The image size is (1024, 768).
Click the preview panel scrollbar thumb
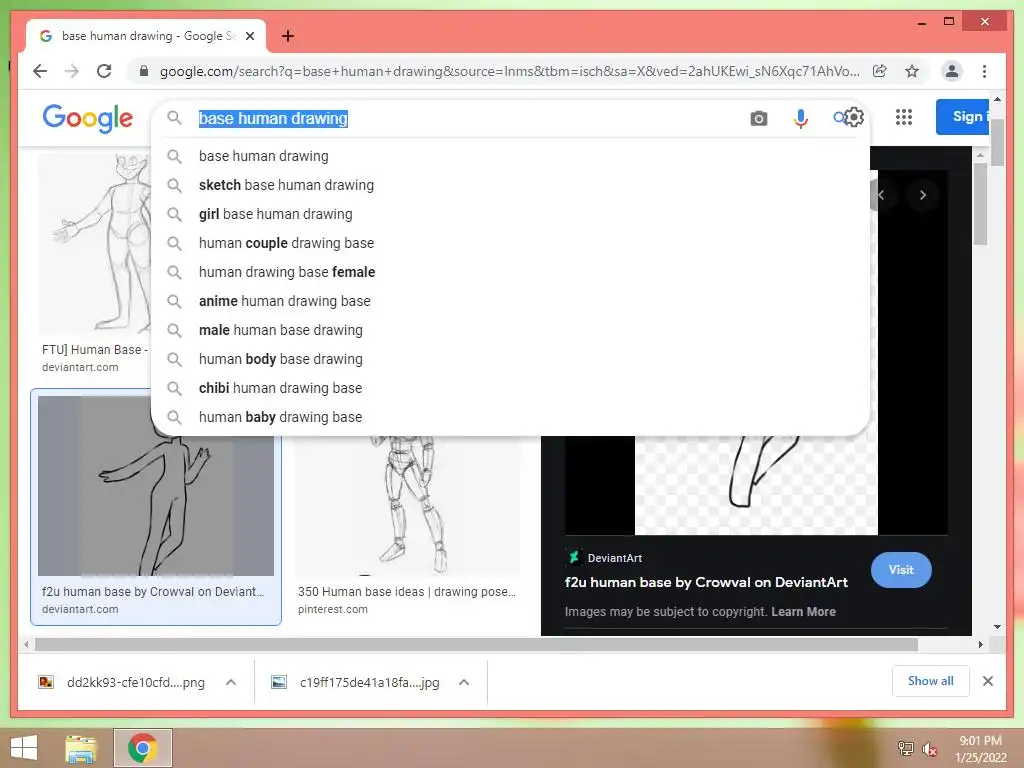pos(980,204)
